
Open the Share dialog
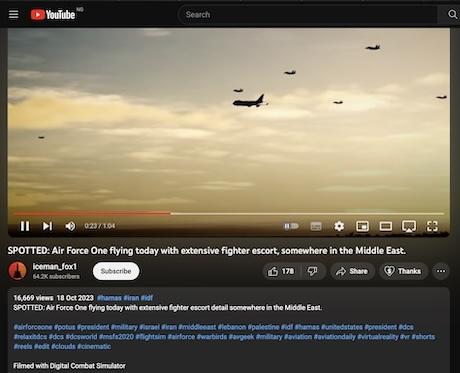(352, 271)
